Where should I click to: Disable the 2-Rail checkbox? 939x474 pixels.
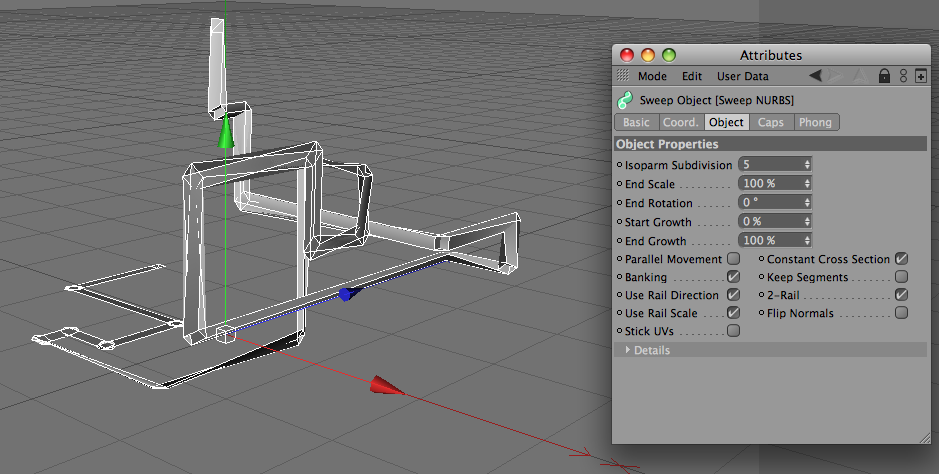901,294
